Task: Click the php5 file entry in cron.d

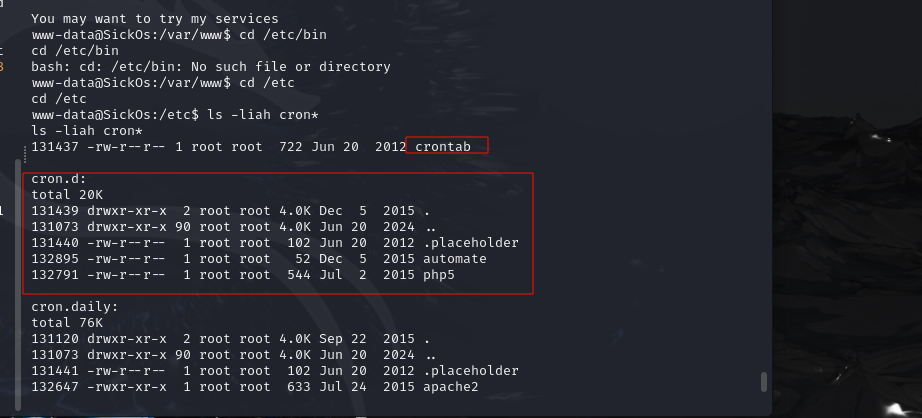Action: coord(439,275)
